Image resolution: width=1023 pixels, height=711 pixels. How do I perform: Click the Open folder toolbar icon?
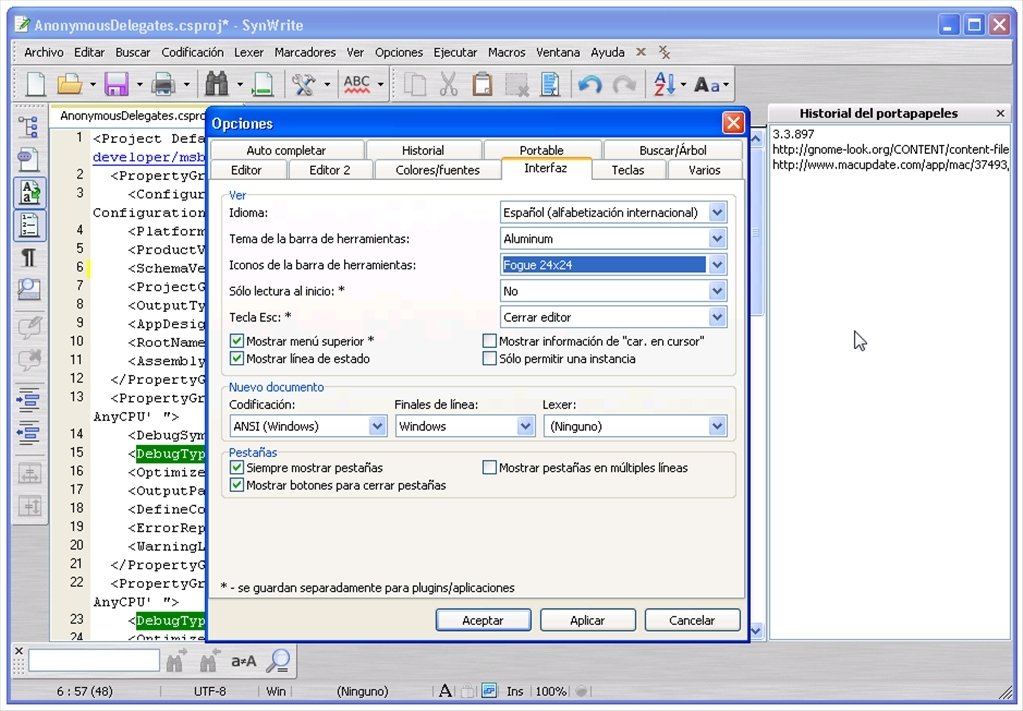[69, 84]
